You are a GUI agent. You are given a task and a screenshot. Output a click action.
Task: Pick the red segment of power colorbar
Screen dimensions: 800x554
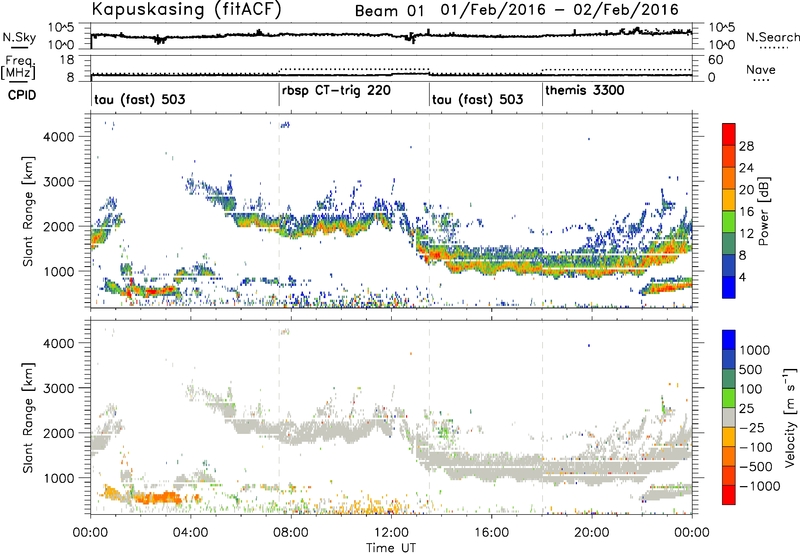(x=729, y=134)
